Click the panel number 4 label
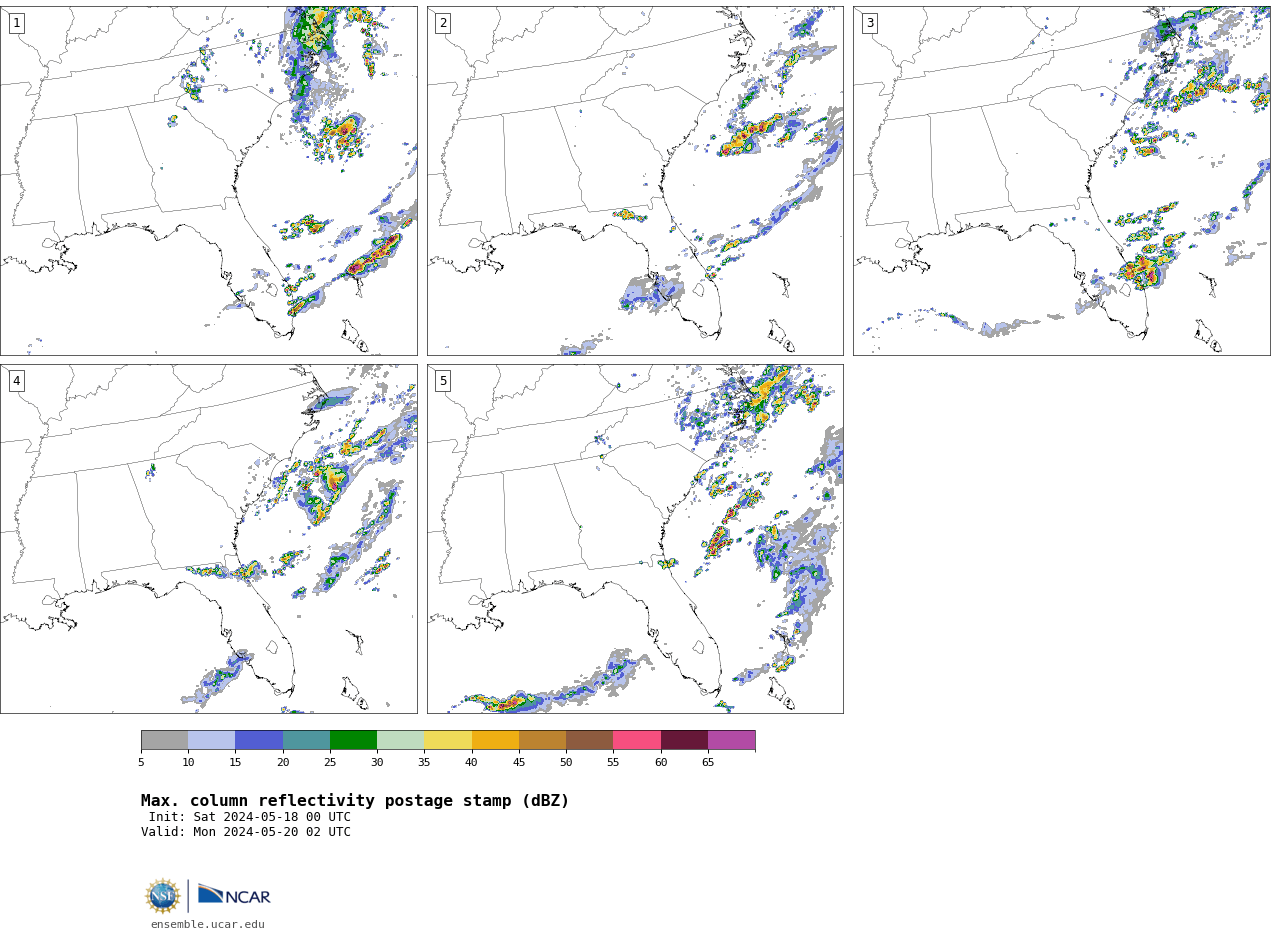The width and height of the screenshot is (1280, 936). tap(16, 381)
